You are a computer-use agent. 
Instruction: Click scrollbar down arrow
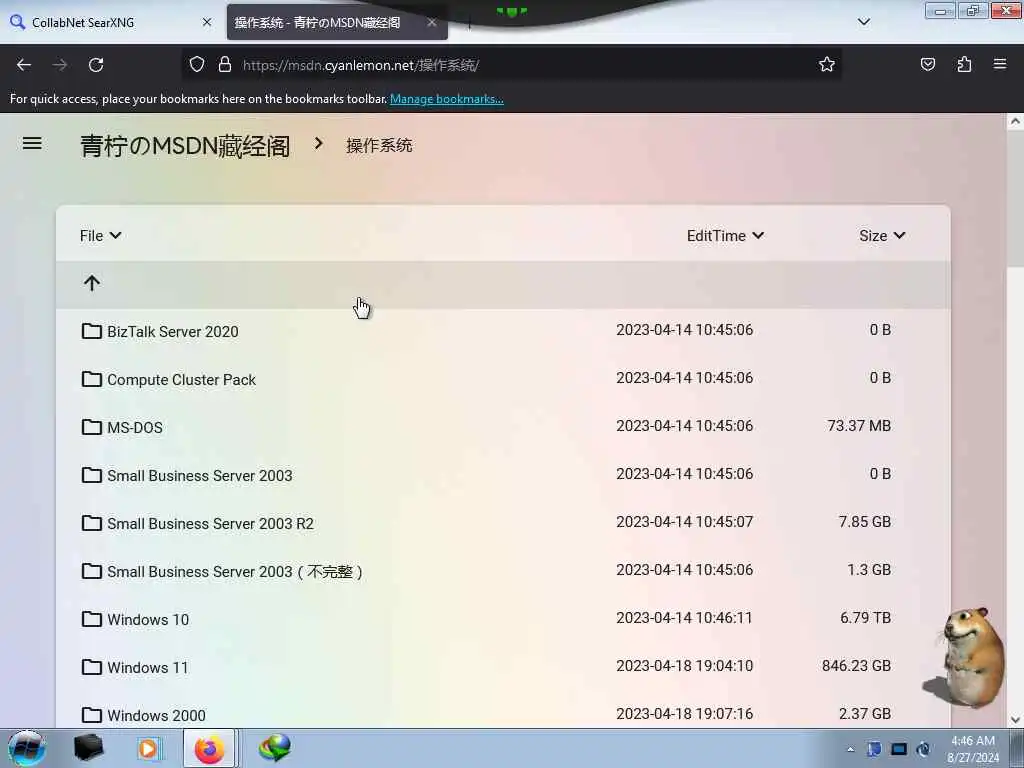pos(1015,720)
